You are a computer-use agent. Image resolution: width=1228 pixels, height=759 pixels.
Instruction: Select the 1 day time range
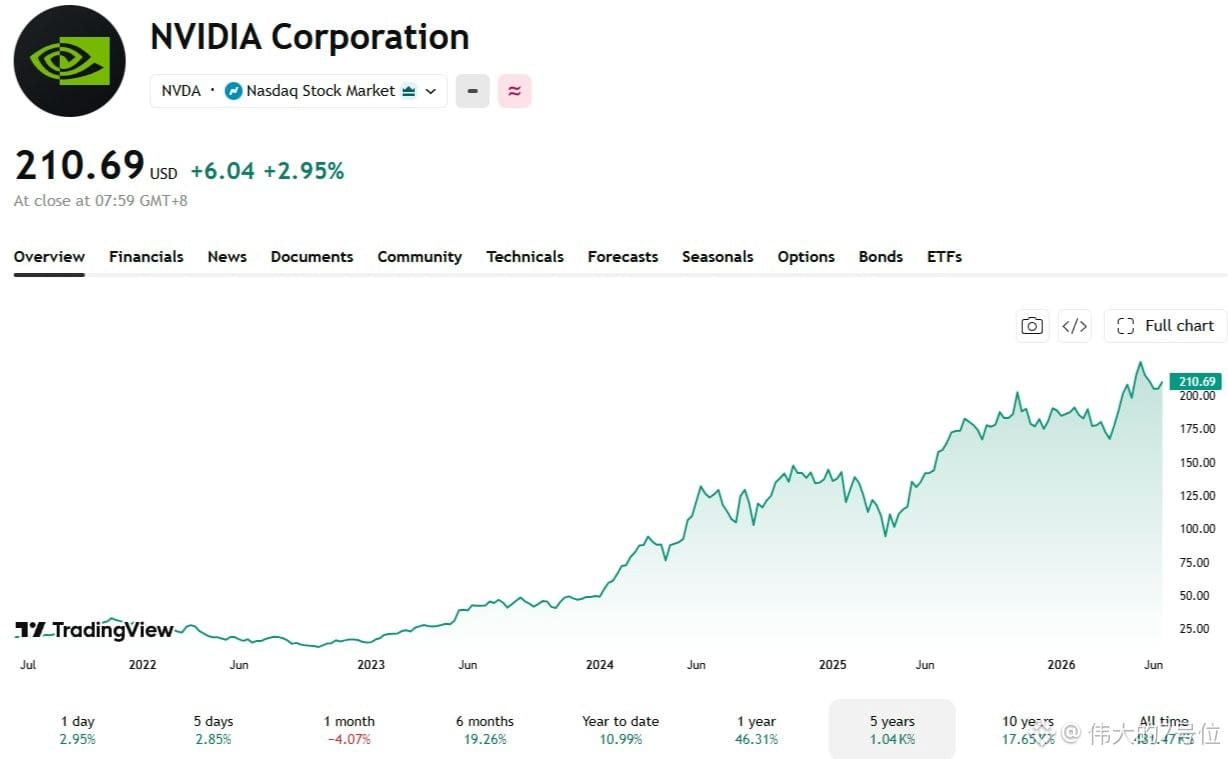point(77,730)
